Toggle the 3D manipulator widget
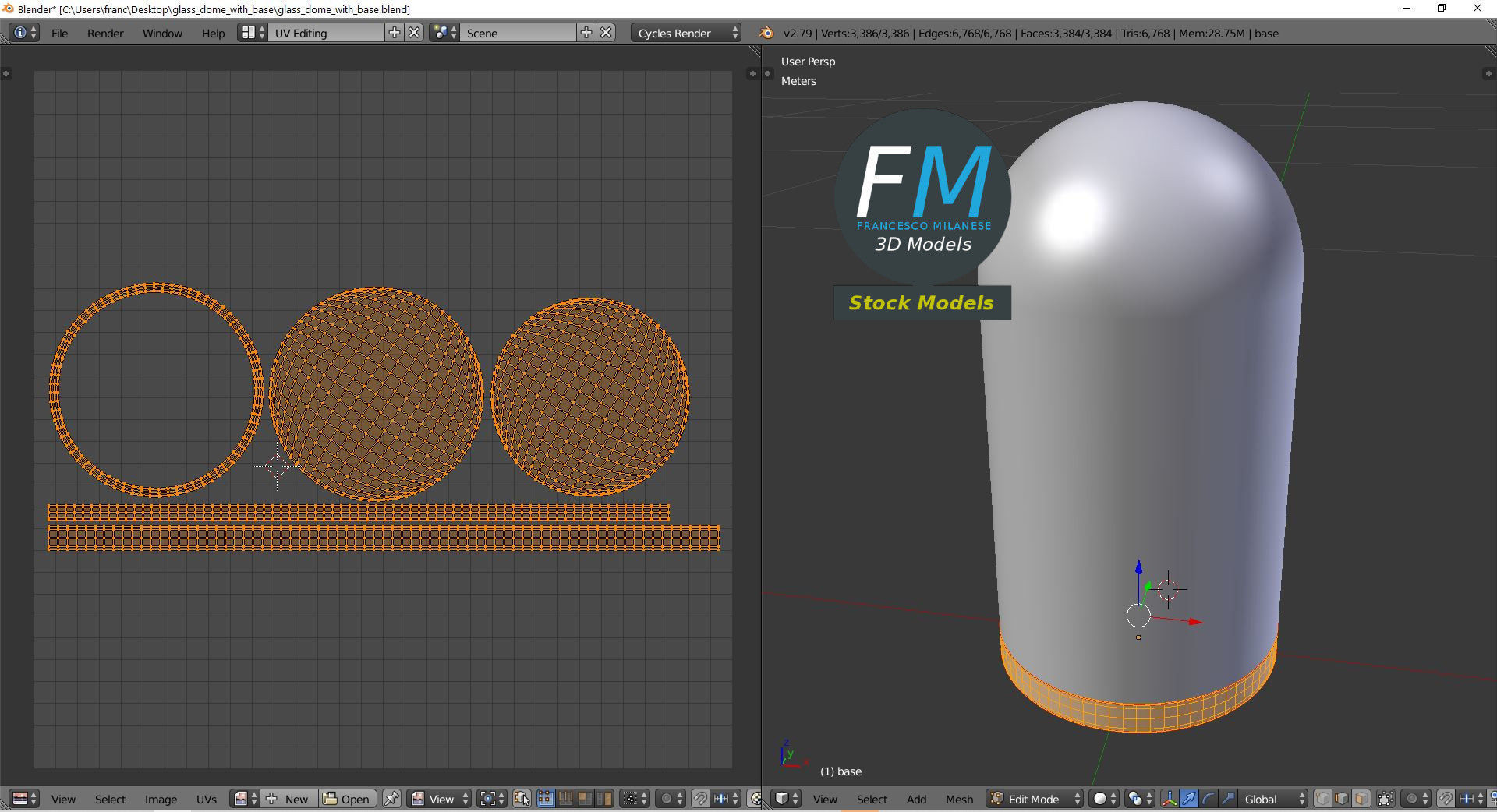This screenshot has height=812, width=1497. [1169, 799]
